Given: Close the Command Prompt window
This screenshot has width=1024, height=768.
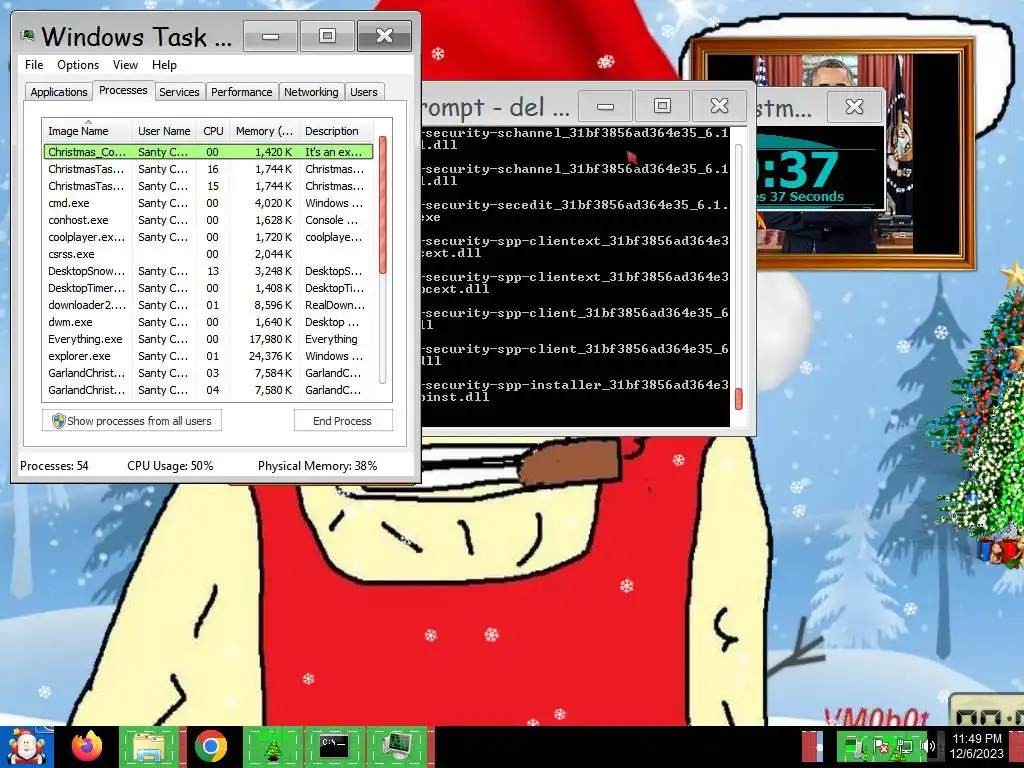Looking at the screenshot, I should (719, 106).
